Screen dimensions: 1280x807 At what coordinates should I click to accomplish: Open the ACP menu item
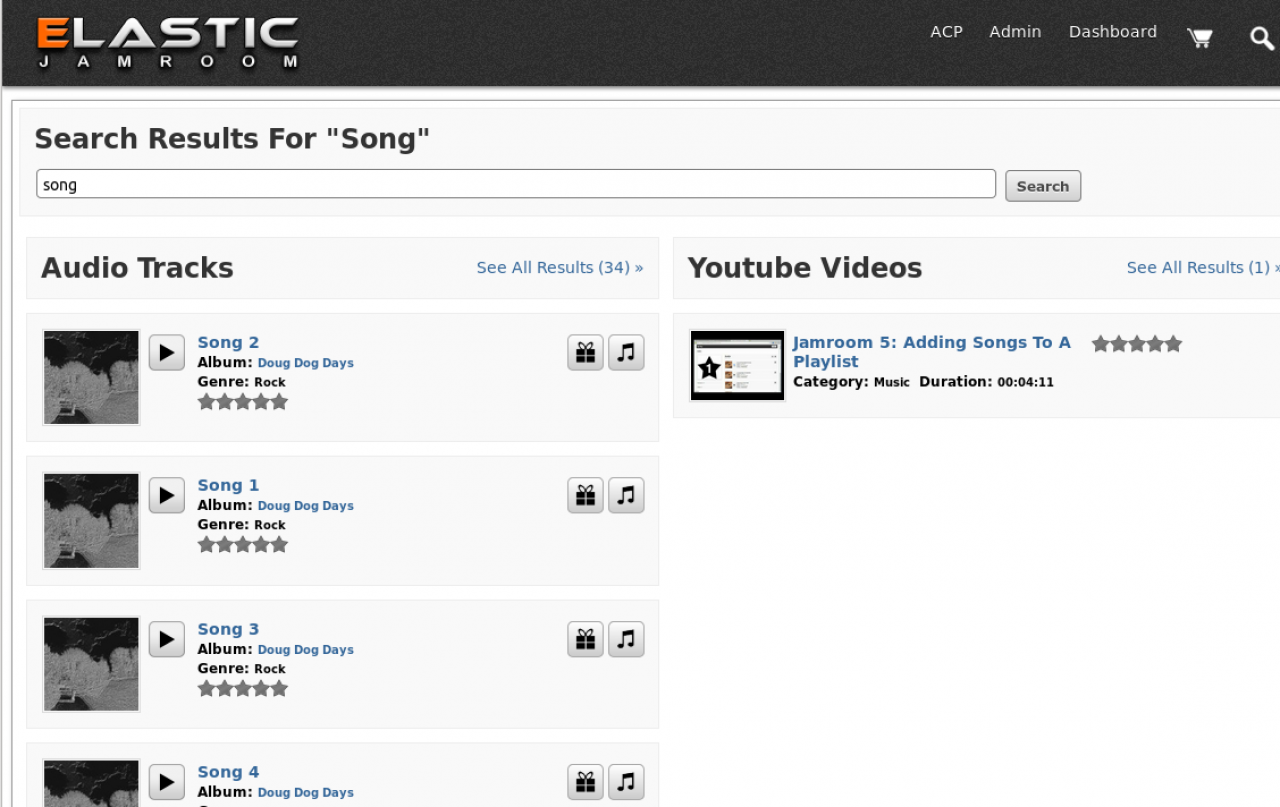[x=946, y=32]
